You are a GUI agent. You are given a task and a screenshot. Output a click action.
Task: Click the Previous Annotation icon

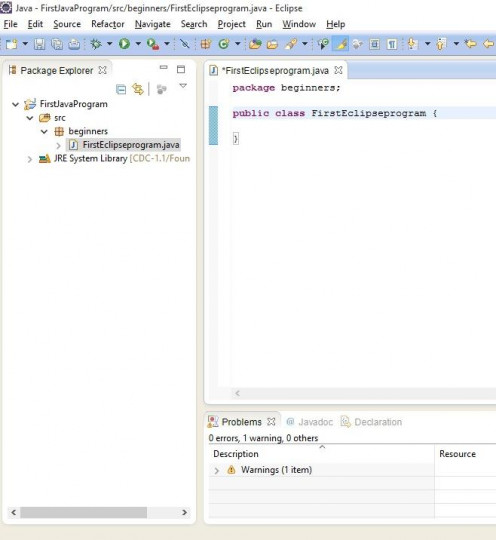pyautogui.click(x=441, y=44)
